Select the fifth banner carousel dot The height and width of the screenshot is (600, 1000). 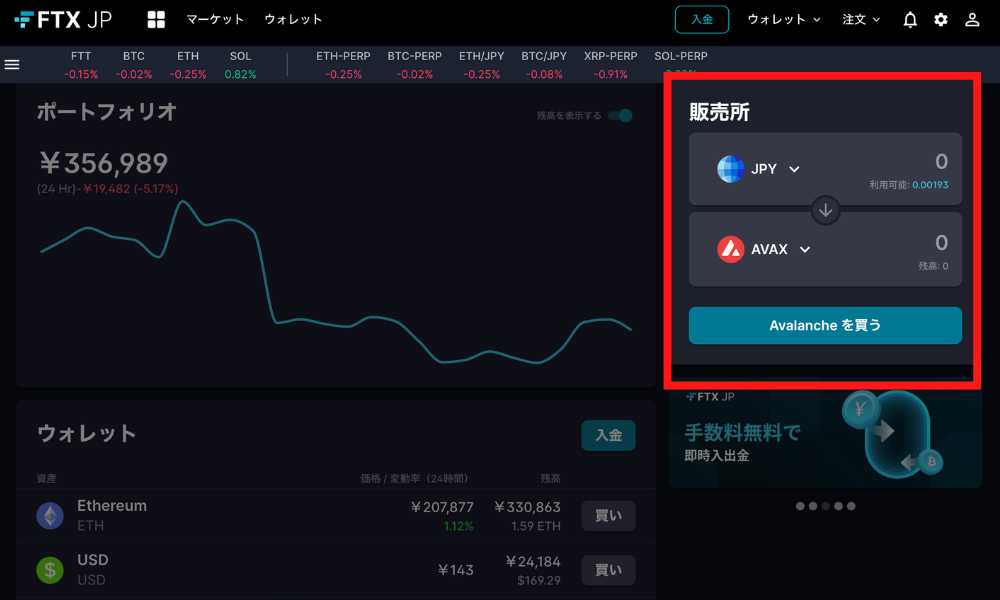pyautogui.click(x=851, y=506)
